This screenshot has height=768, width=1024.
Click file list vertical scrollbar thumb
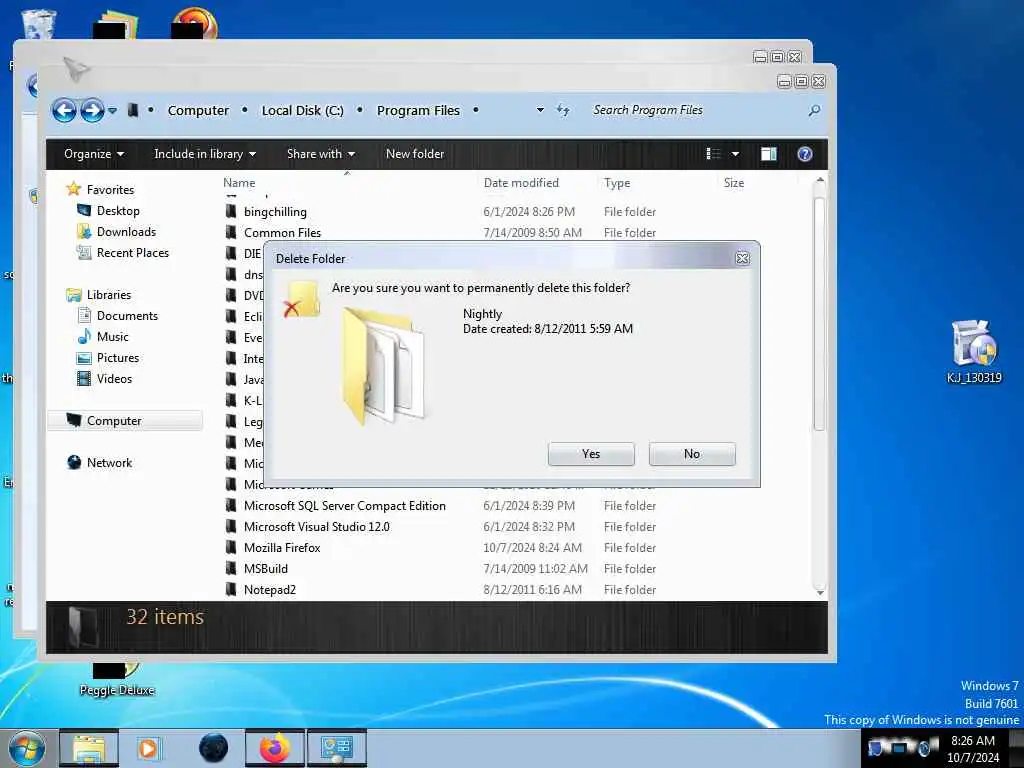[x=820, y=313]
